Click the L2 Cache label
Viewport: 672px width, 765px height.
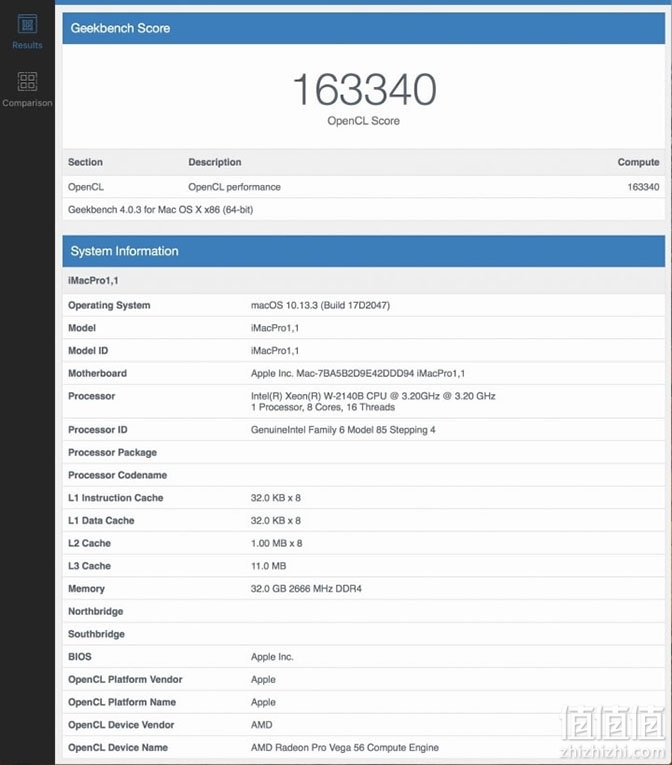(x=89, y=543)
